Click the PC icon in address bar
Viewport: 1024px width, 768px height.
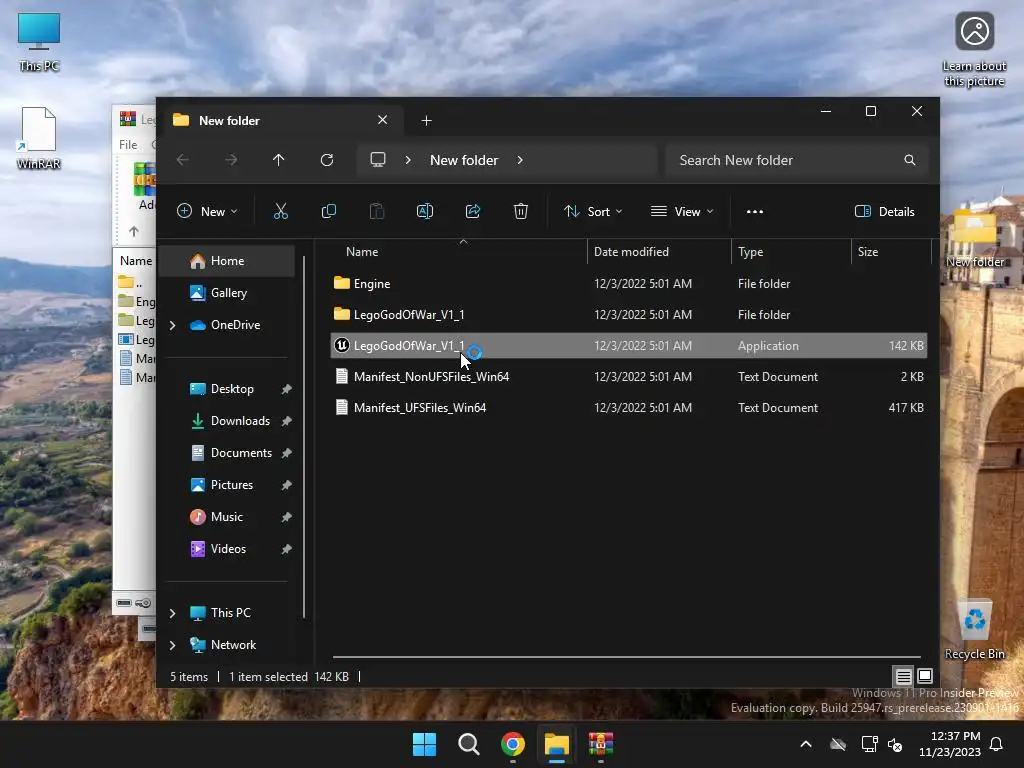click(378, 159)
